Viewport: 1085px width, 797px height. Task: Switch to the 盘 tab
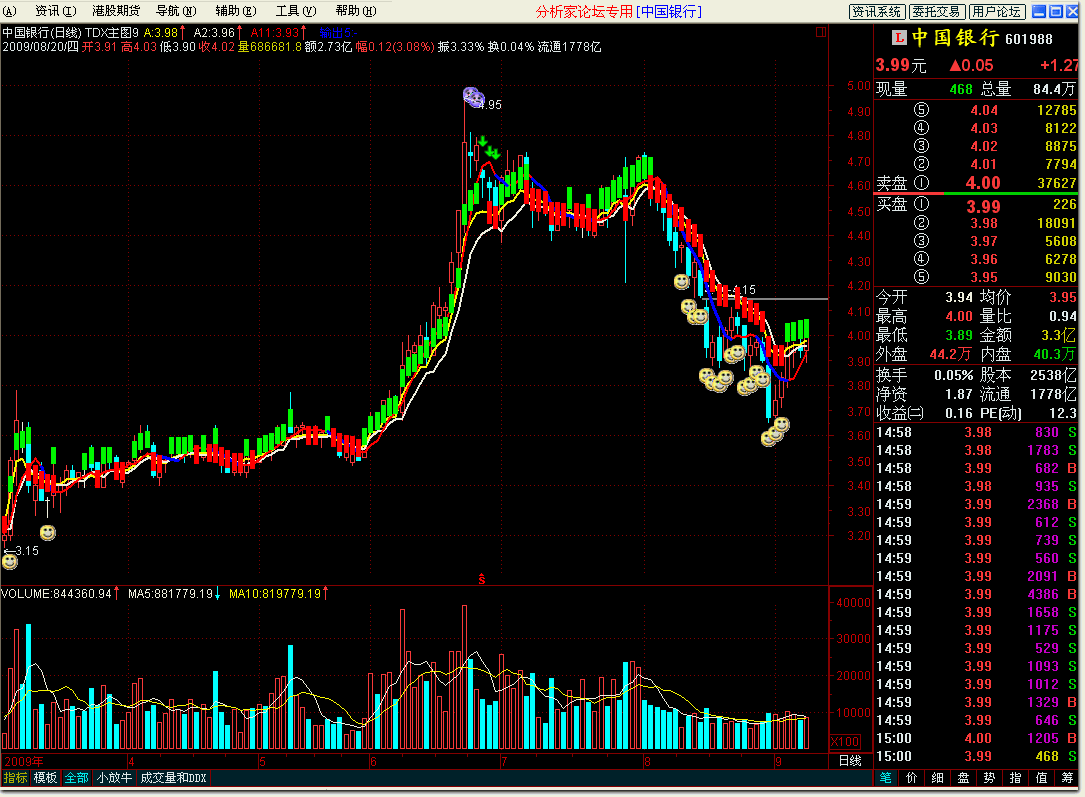[963, 778]
